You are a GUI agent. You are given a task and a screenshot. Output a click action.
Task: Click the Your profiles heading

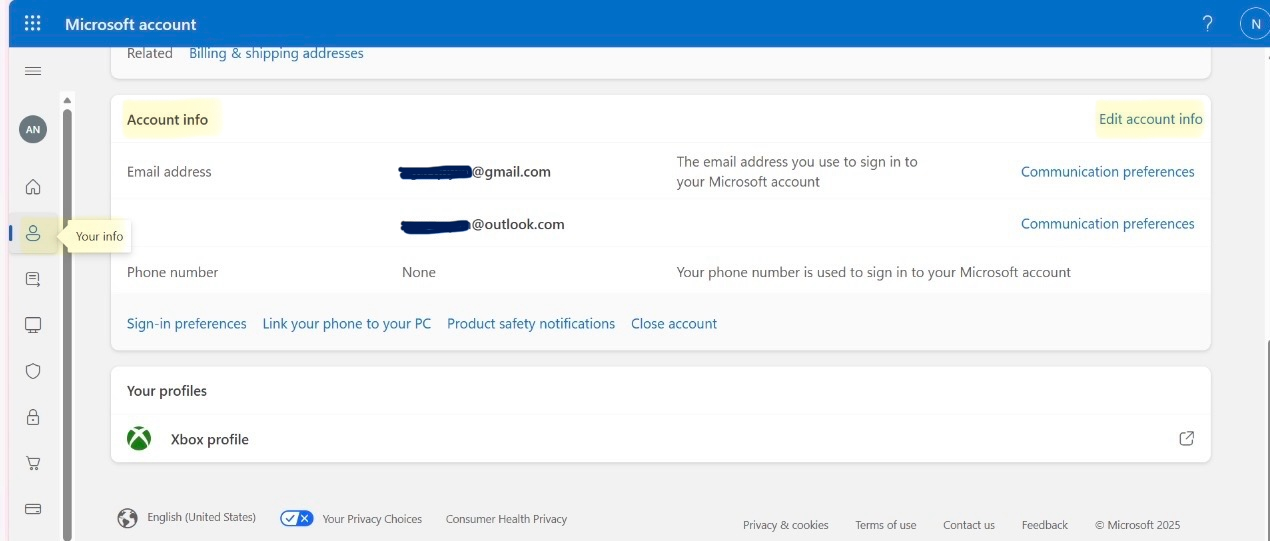click(167, 391)
